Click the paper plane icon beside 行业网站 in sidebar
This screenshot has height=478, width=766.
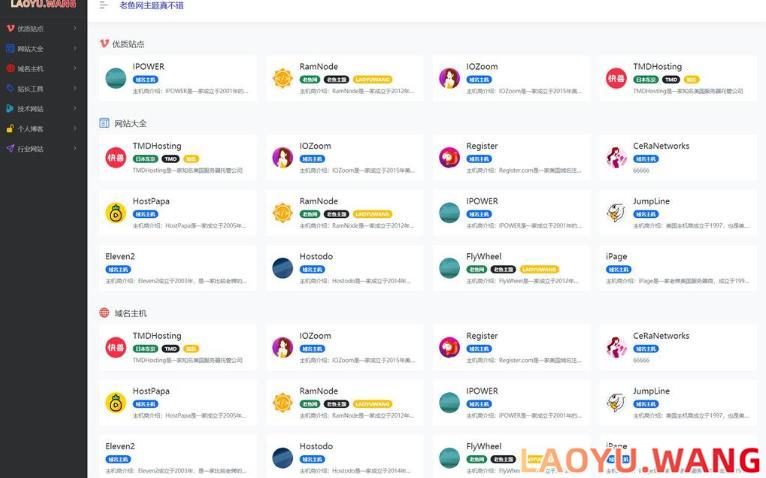coord(10,149)
